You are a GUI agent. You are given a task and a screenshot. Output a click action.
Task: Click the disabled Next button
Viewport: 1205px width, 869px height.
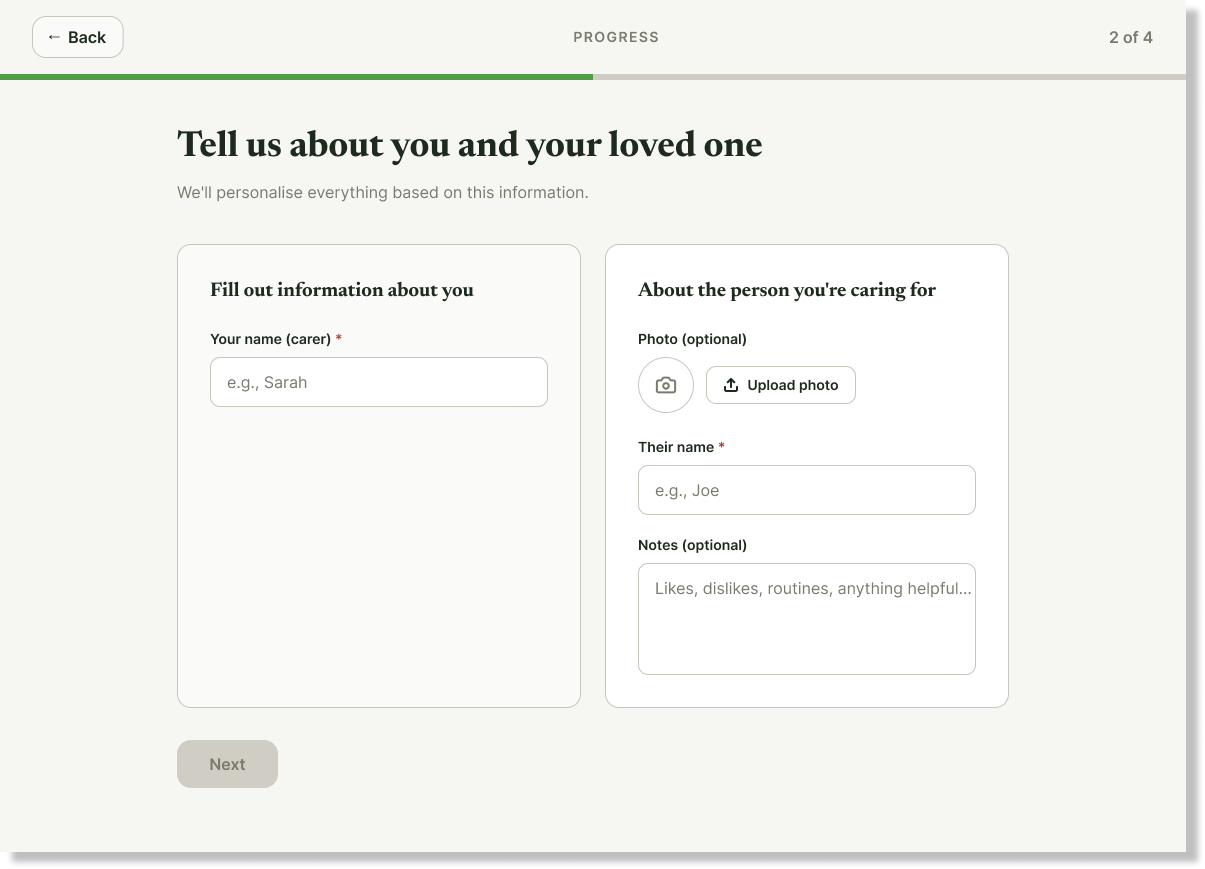coord(227,764)
